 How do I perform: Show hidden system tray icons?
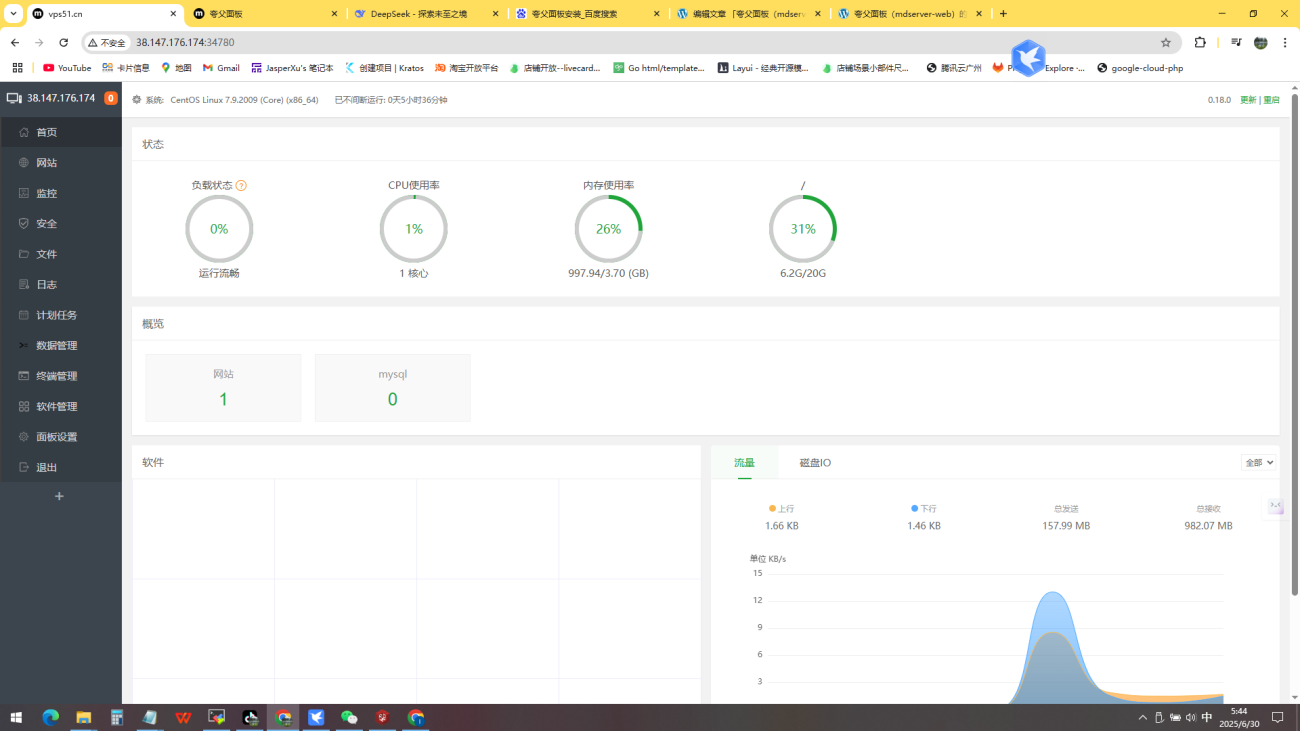[x=1143, y=718]
